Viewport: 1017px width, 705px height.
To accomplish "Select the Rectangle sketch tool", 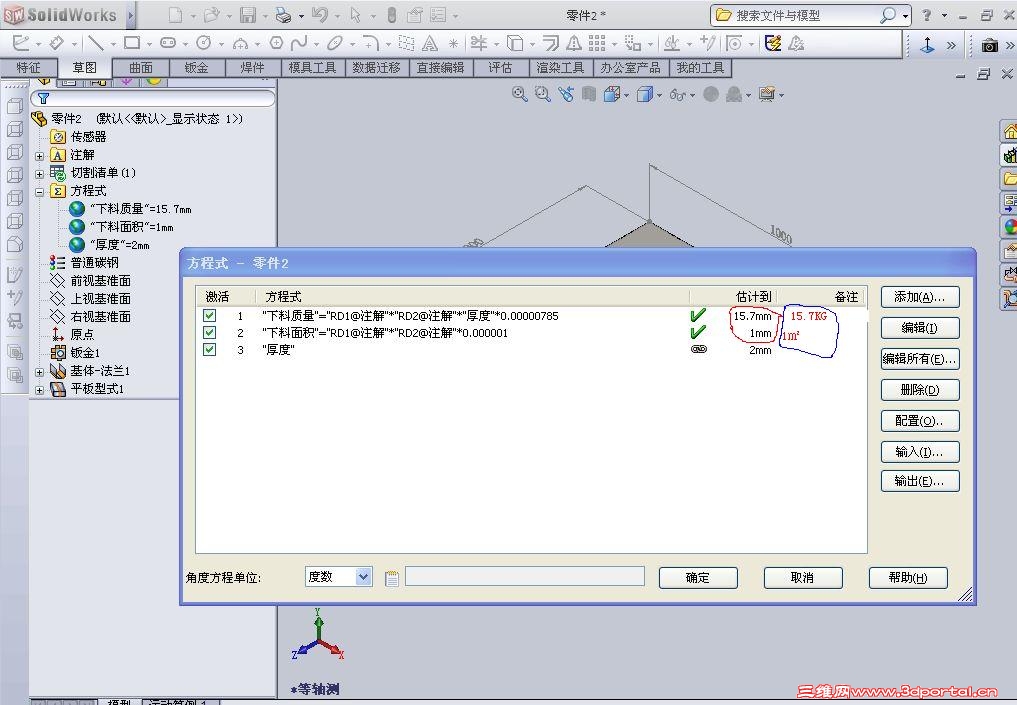I will pyautogui.click(x=132, y=43).
